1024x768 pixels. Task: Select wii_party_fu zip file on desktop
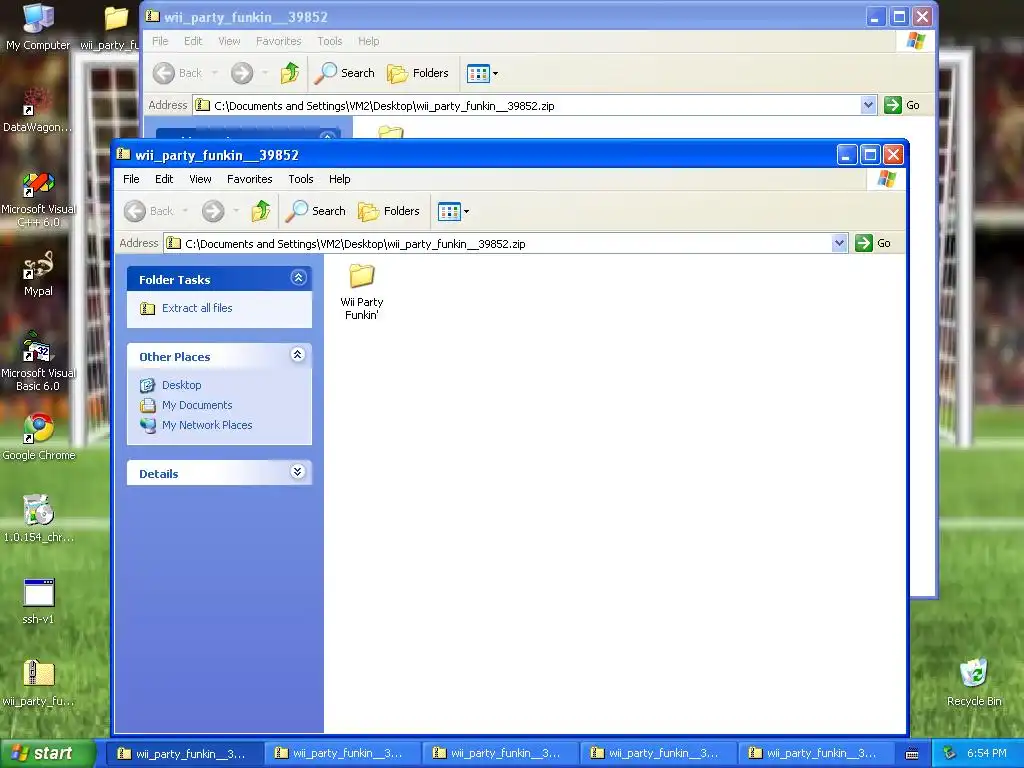pyautogui.click(x=38, y=683)
